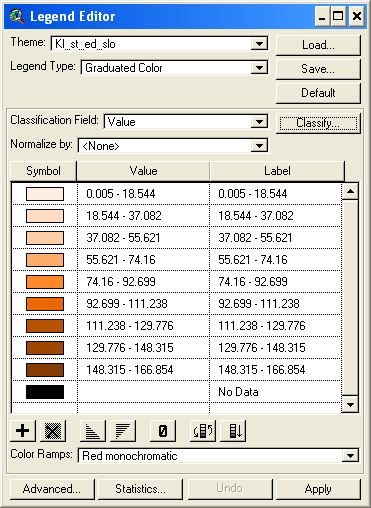Click the Legend Editor title bar icon
The image size is (371, 508).
[17, 16]
